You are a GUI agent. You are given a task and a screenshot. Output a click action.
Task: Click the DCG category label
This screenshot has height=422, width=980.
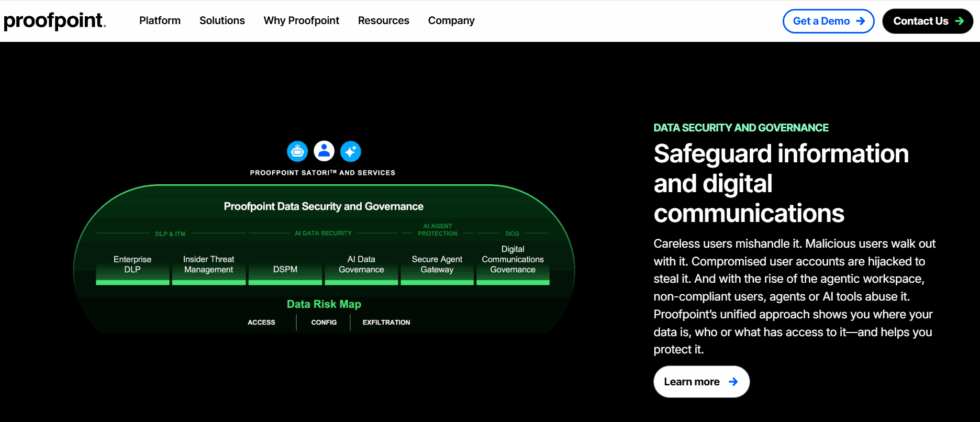tap(512, 233)
